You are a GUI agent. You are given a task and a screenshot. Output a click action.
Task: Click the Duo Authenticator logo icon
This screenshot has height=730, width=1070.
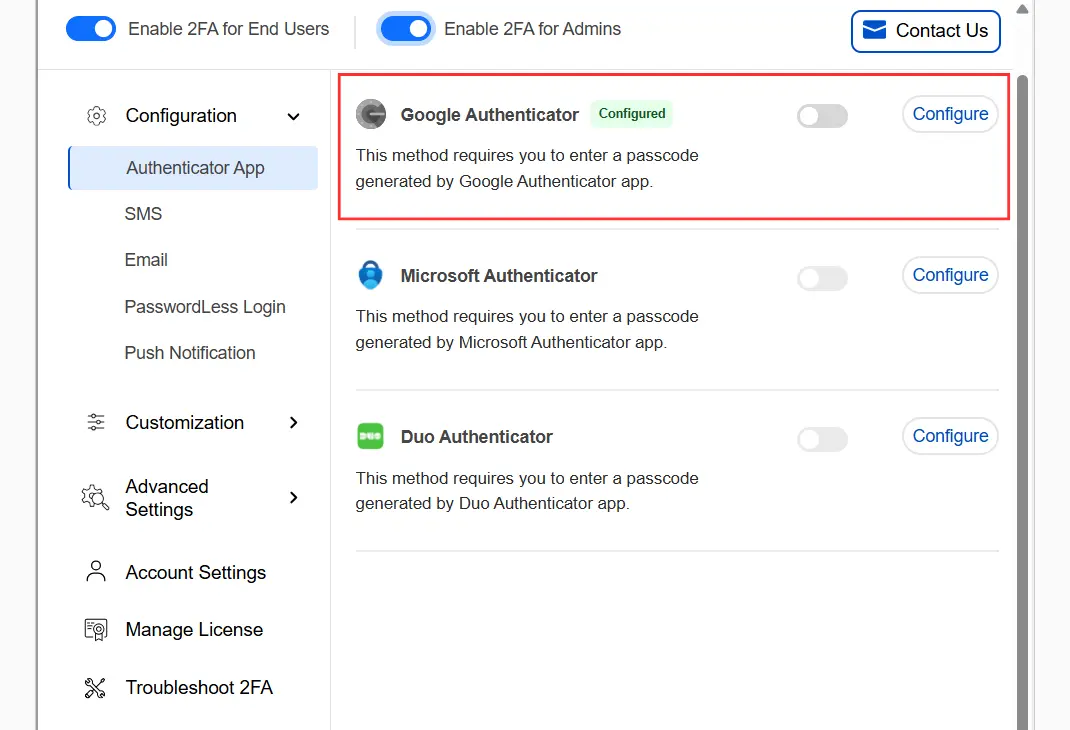tap(371, 436)
